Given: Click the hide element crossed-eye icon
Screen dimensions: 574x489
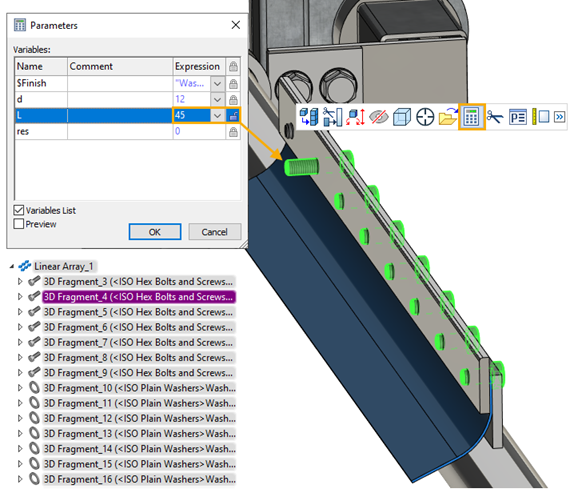Looking at the screenshot, I should (378, 117).
